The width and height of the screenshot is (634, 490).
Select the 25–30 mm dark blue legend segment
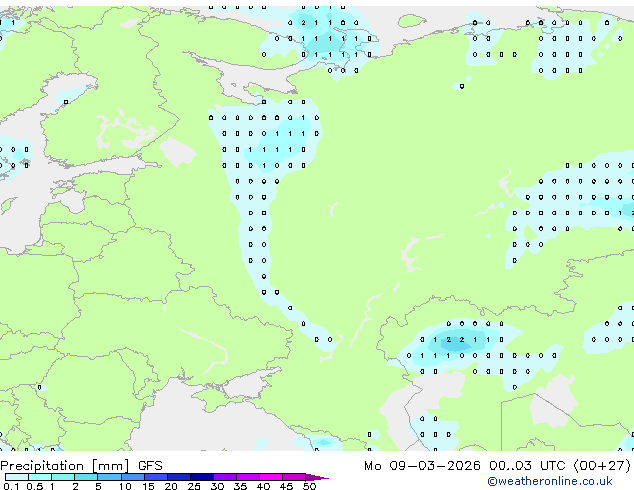[x=202, y=477]
